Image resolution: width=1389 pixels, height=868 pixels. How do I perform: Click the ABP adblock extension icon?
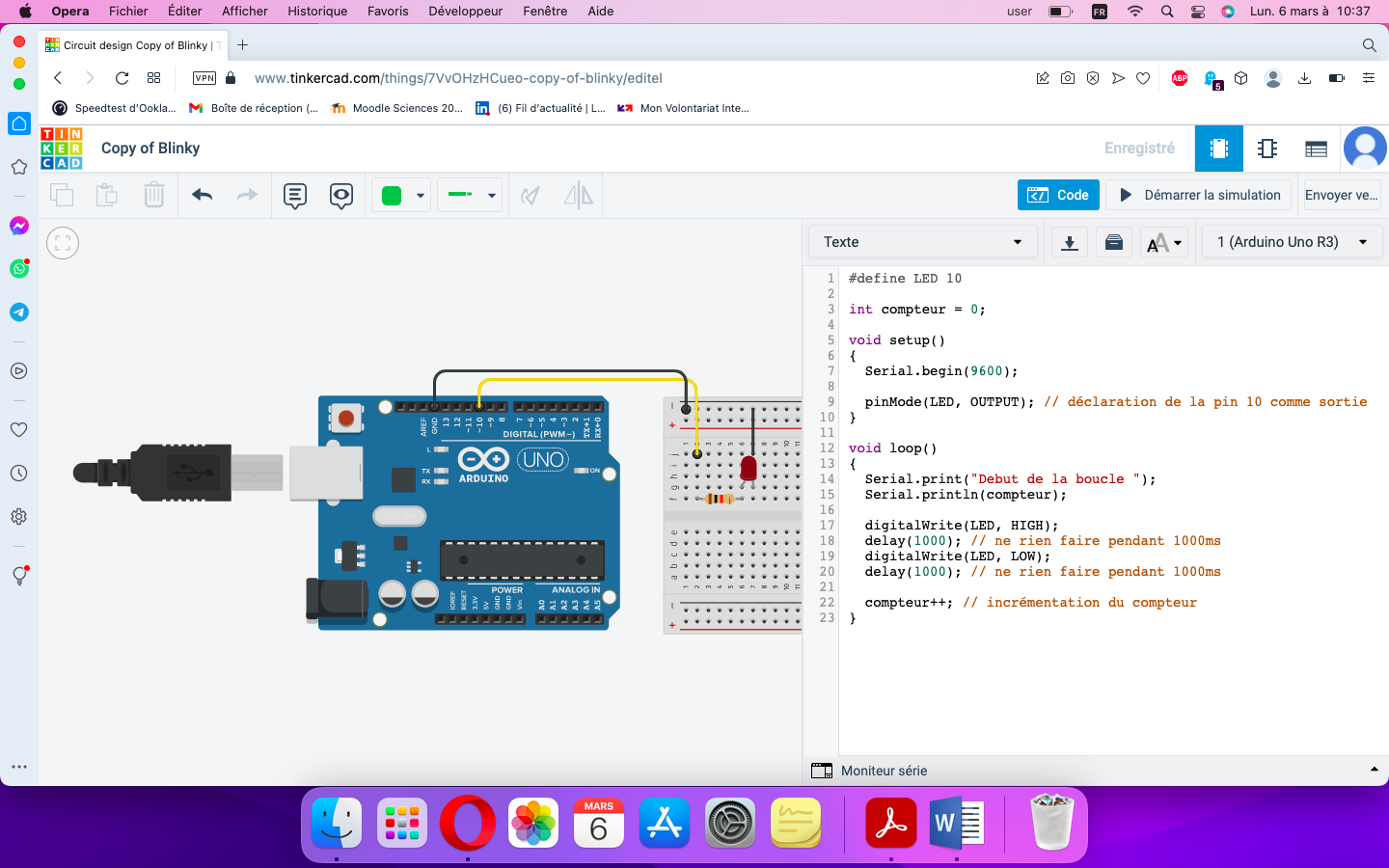(1180, 78)
